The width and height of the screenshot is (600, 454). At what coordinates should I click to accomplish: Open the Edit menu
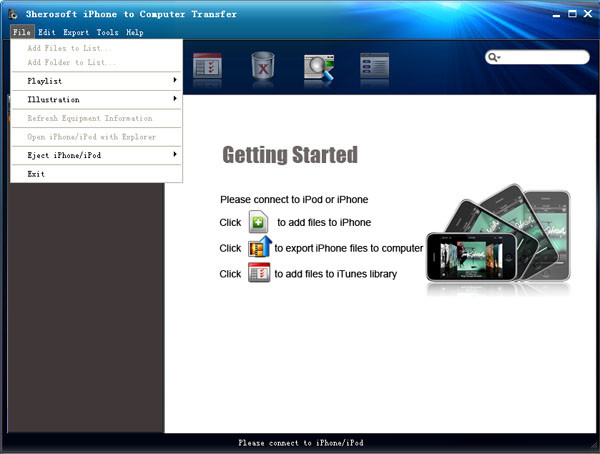(x=47, y=32)
